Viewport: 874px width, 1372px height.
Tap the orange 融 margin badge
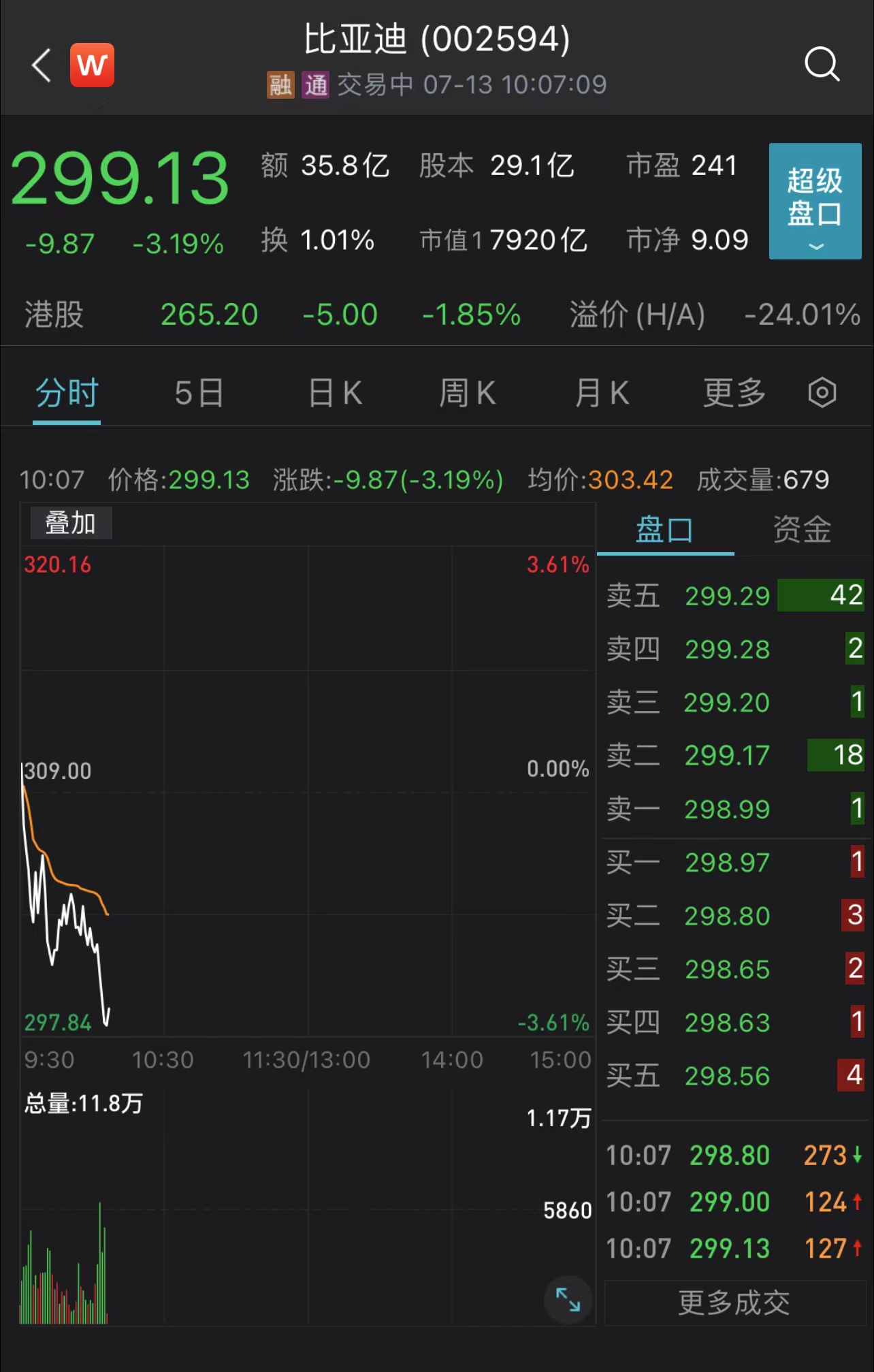coord(280,85)
